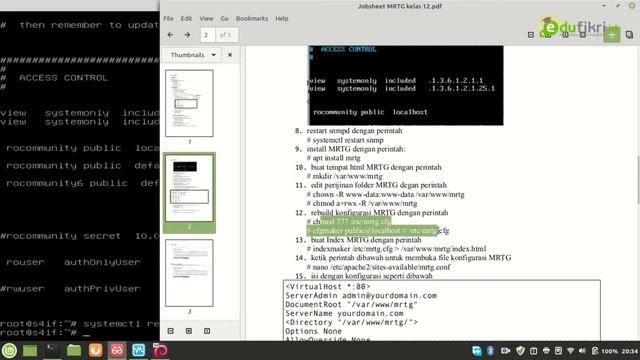This screenshot has height=360, width=640.
Task: Open the View menu
Action: tap(206, 18)
